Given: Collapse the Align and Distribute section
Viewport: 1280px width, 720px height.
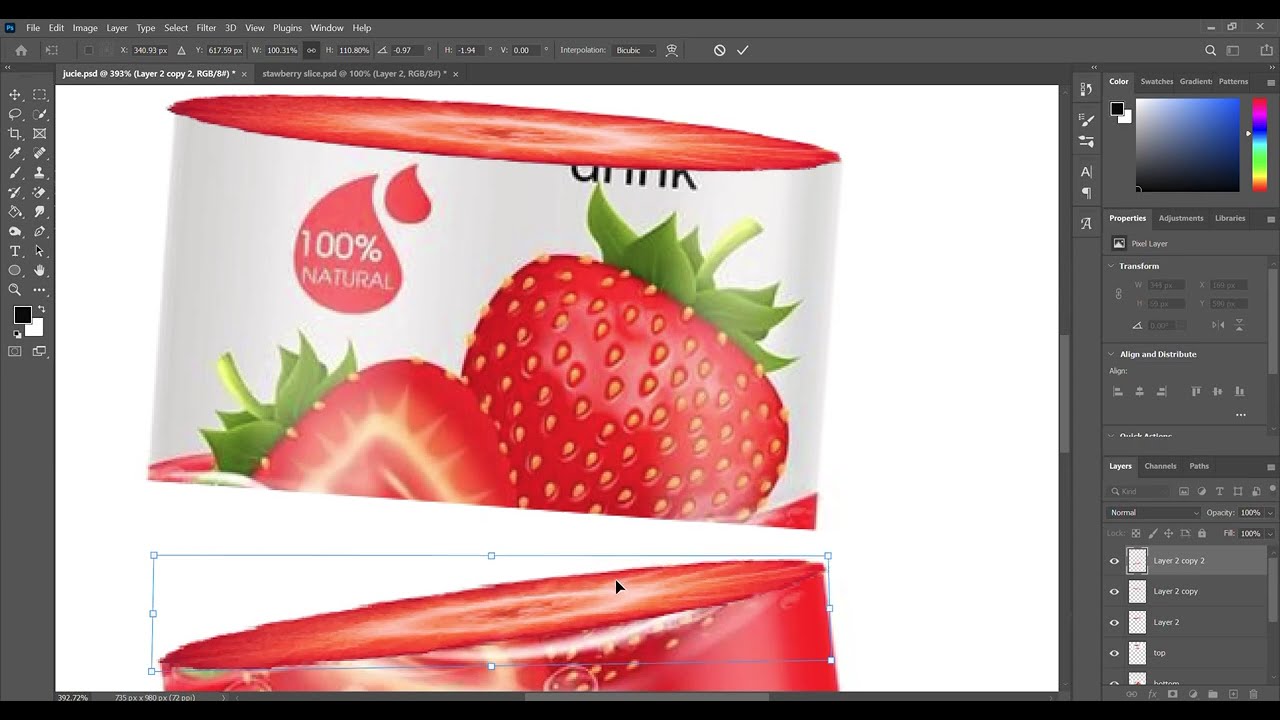Looking at the screenshot, I should point(1110,354).
